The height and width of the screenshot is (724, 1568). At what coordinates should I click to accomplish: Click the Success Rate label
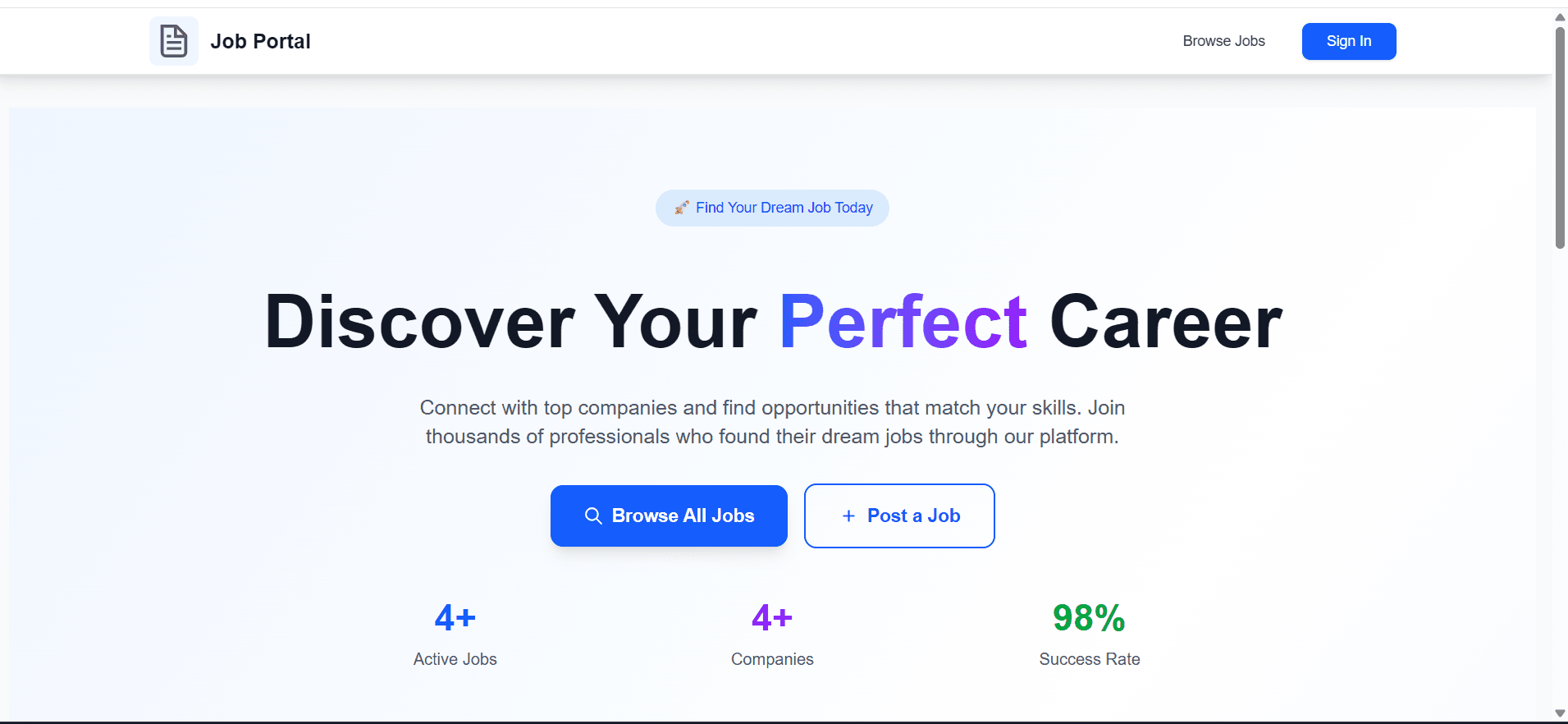1089,658
